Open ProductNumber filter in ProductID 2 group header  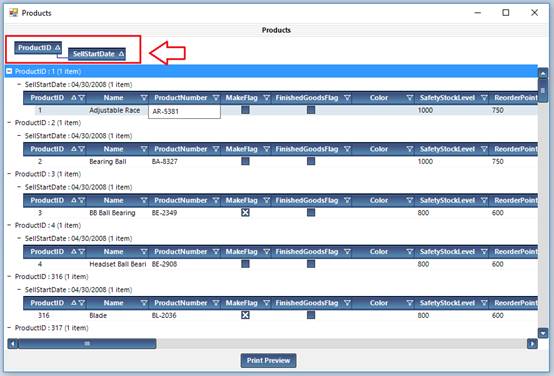216,149
